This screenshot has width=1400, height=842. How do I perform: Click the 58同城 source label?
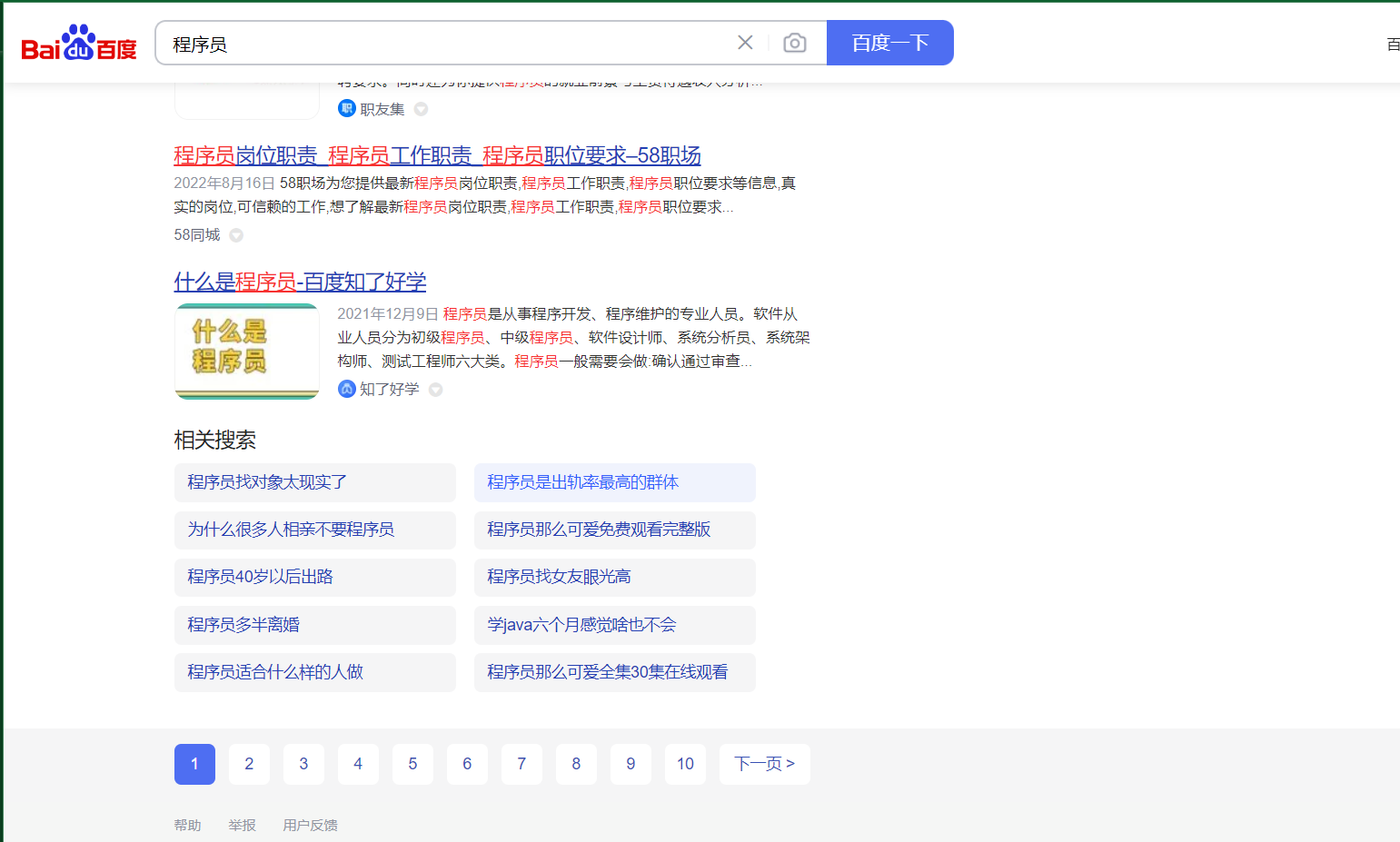coord(197,234)
